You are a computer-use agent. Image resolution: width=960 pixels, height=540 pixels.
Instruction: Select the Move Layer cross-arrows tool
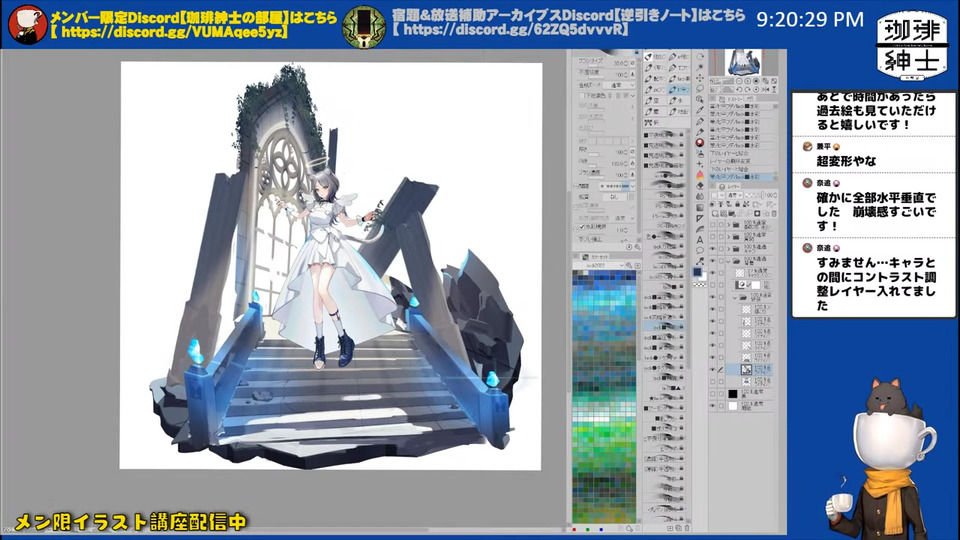[x=700, y=78]
